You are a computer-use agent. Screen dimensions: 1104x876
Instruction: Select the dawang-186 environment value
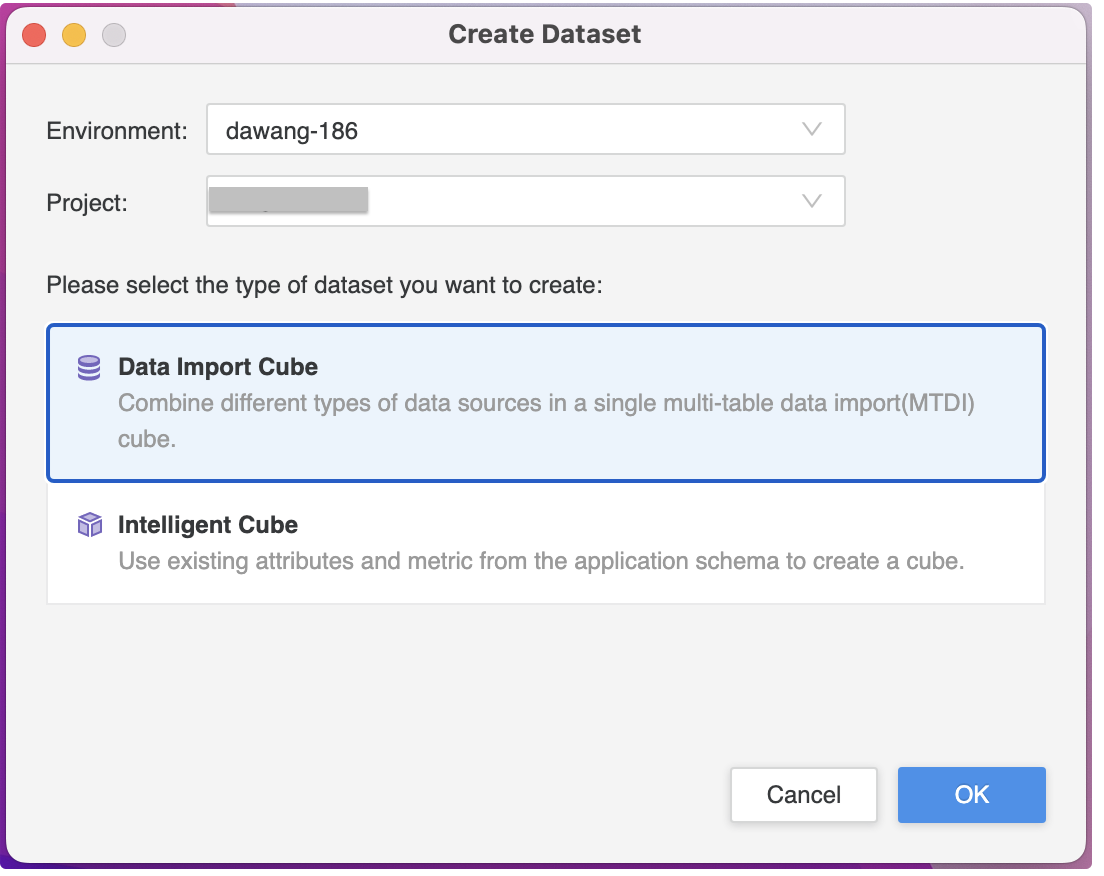pos(290,129)
